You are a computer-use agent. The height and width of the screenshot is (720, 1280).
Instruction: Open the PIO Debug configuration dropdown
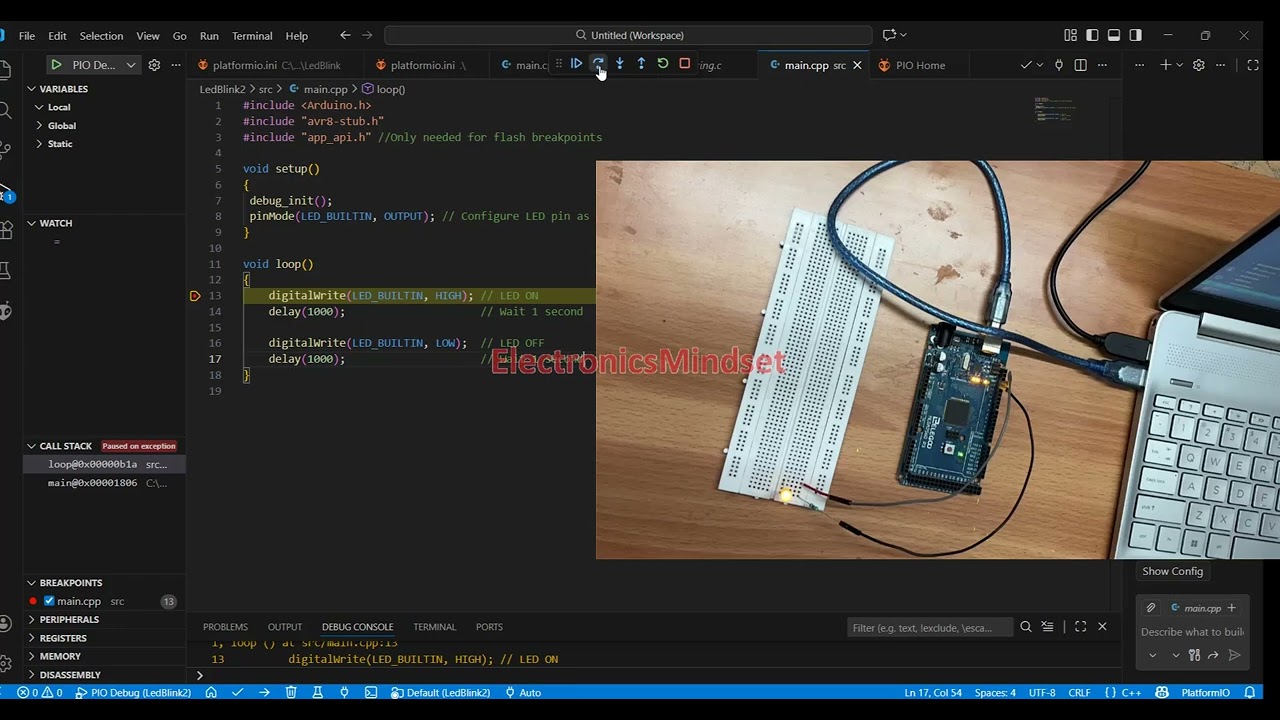coord(130,65)
